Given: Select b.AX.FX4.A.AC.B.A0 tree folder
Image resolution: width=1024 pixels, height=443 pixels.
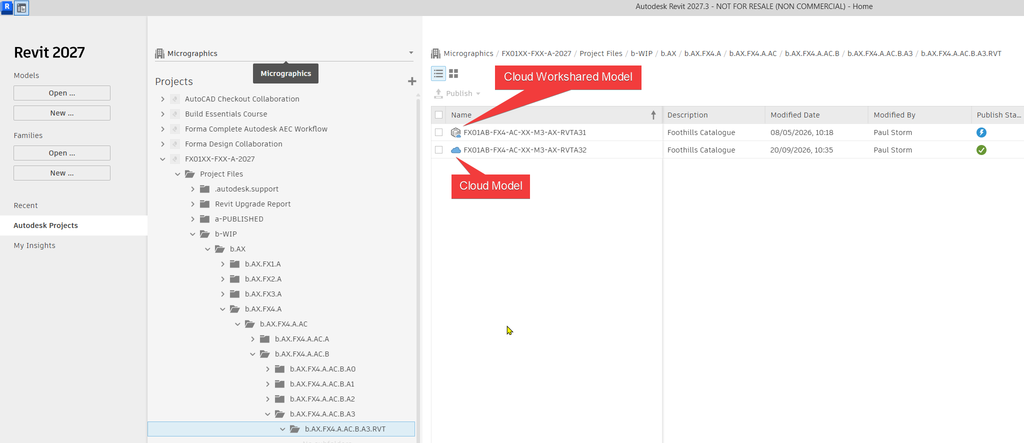Looking at the screenshot, I should [323, 369].
